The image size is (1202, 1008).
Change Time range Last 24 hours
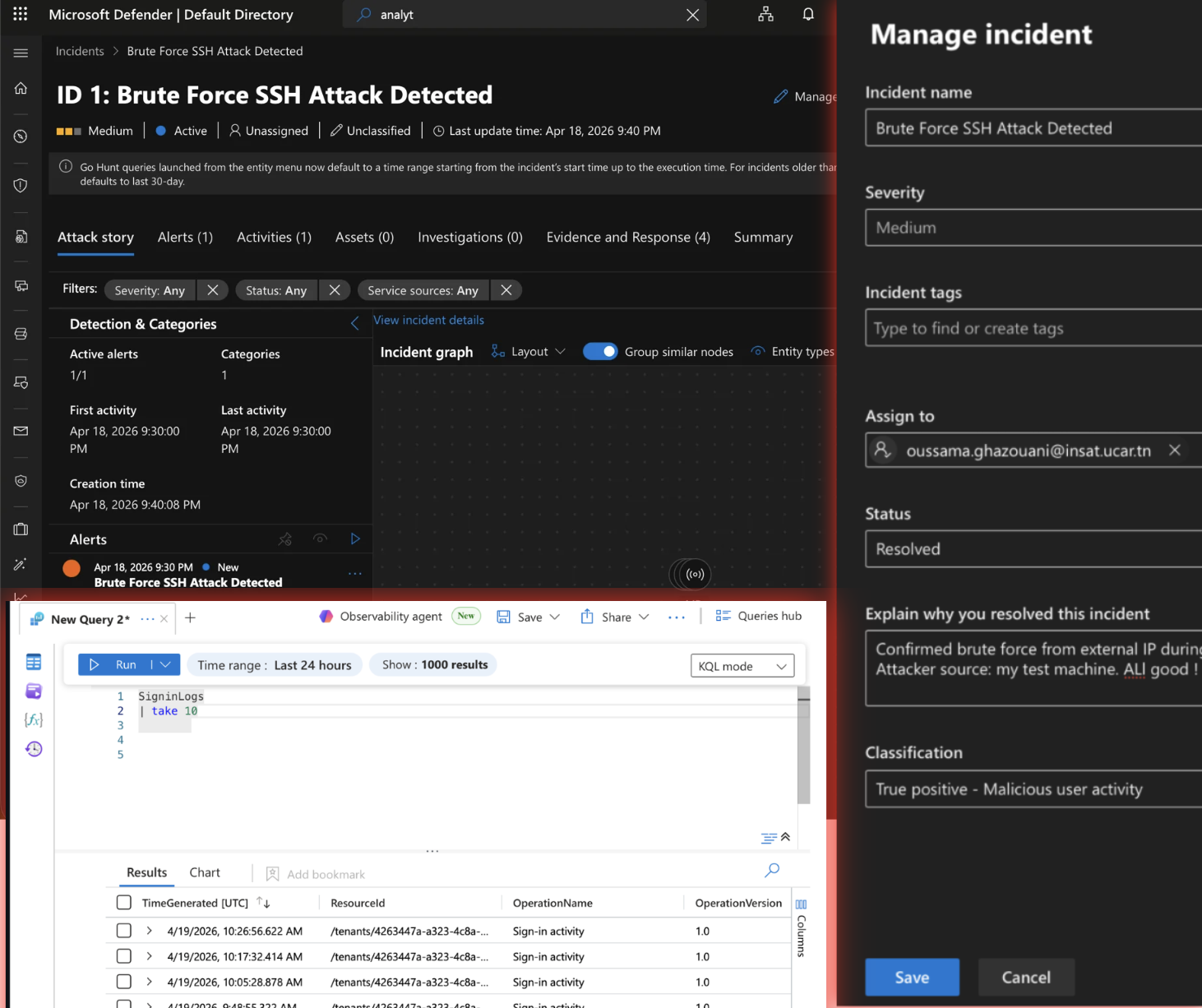pos(275,665)
